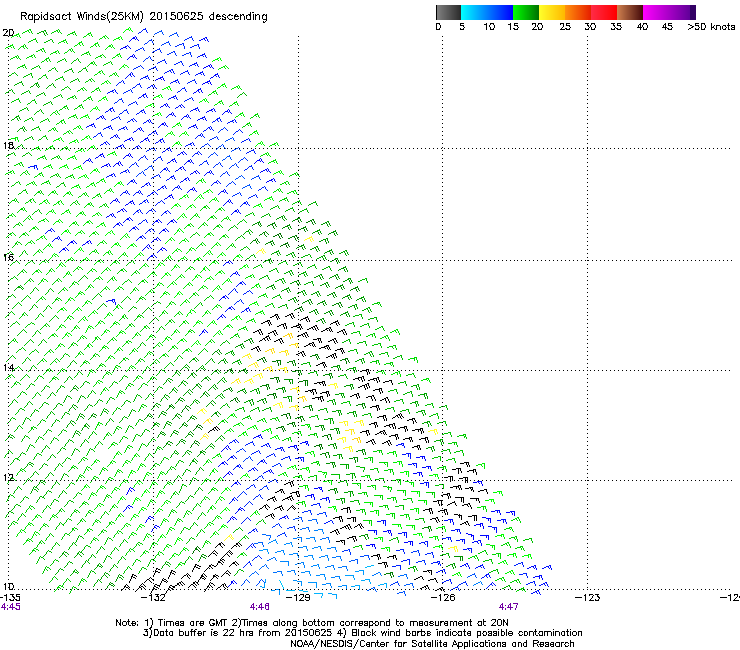Click the NOAA/NESDIS credit line
The image size is (740, 650).
click(x=432, y=644)
